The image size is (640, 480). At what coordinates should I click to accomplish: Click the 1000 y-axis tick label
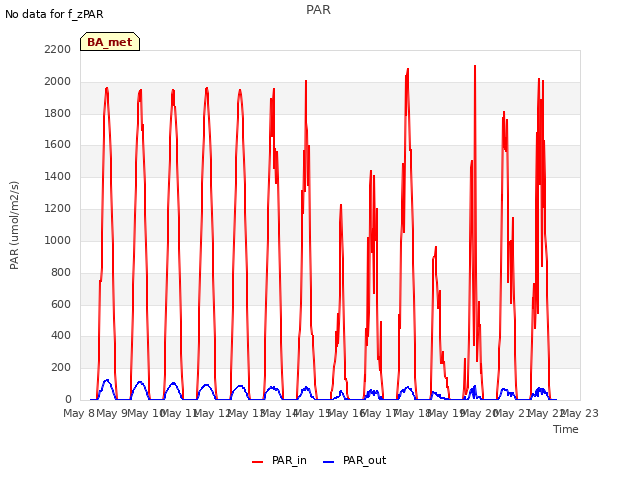[58, 240]
